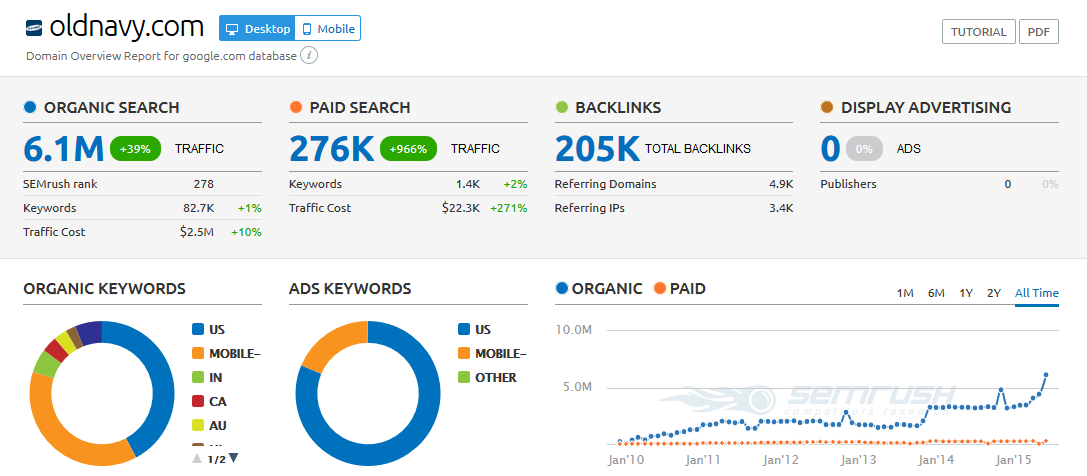Open the ORGANIC SEARCH heading

pos(112,107)
